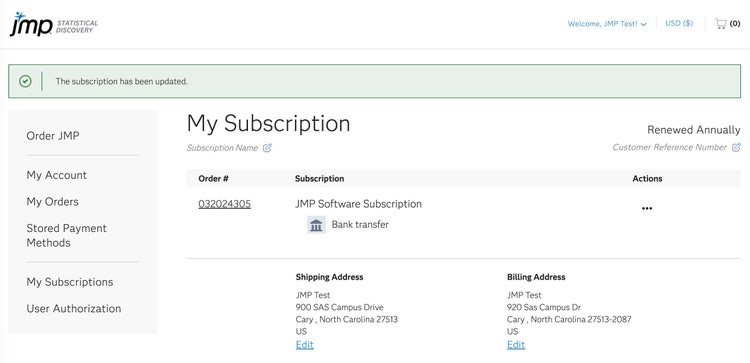Open Stored Payment Methods
The width and height of the screenshot is (750, 363).
coord(66,235)
